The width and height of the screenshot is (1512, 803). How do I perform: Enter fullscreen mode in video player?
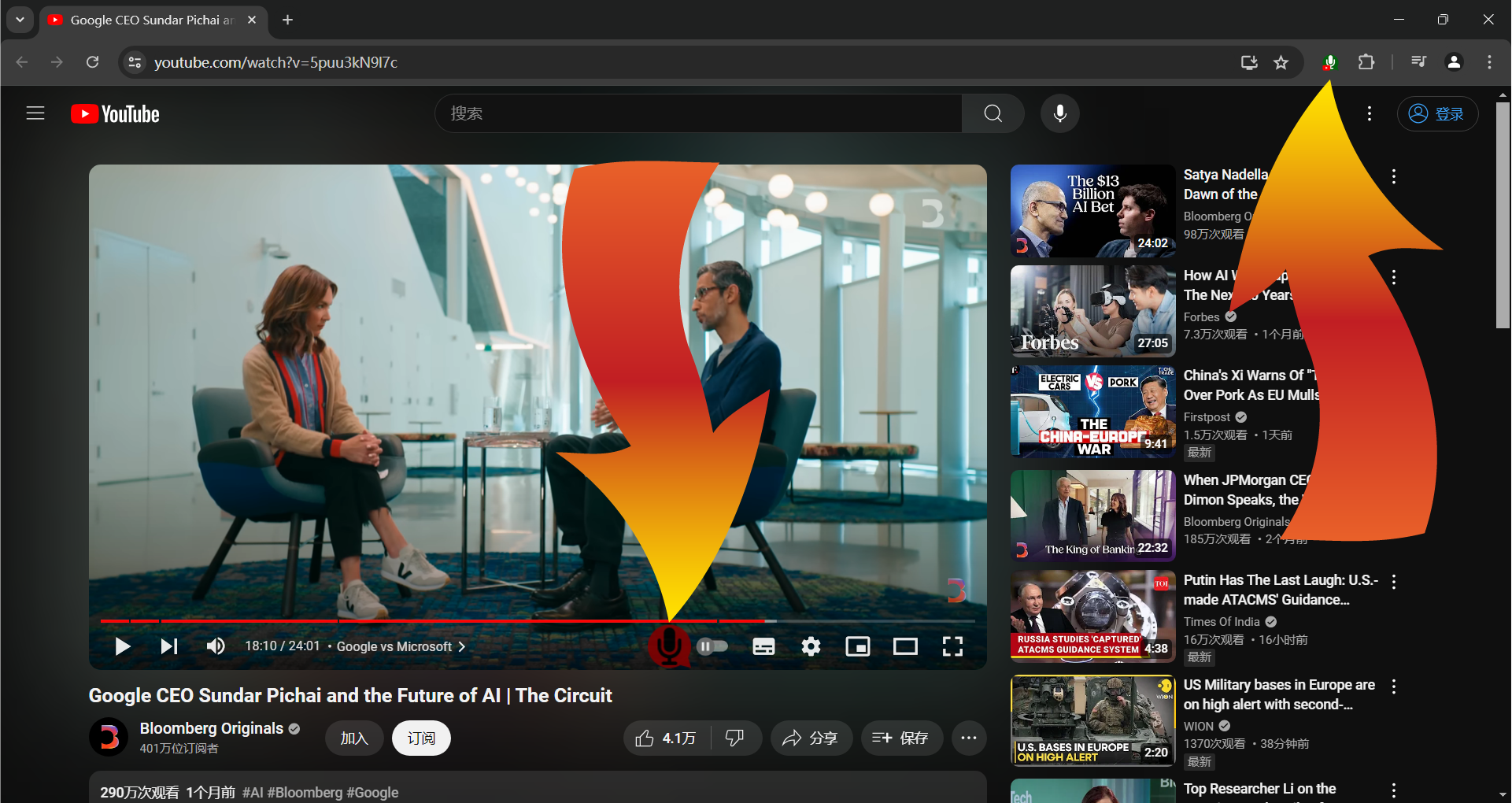click(x=952, y=646)
